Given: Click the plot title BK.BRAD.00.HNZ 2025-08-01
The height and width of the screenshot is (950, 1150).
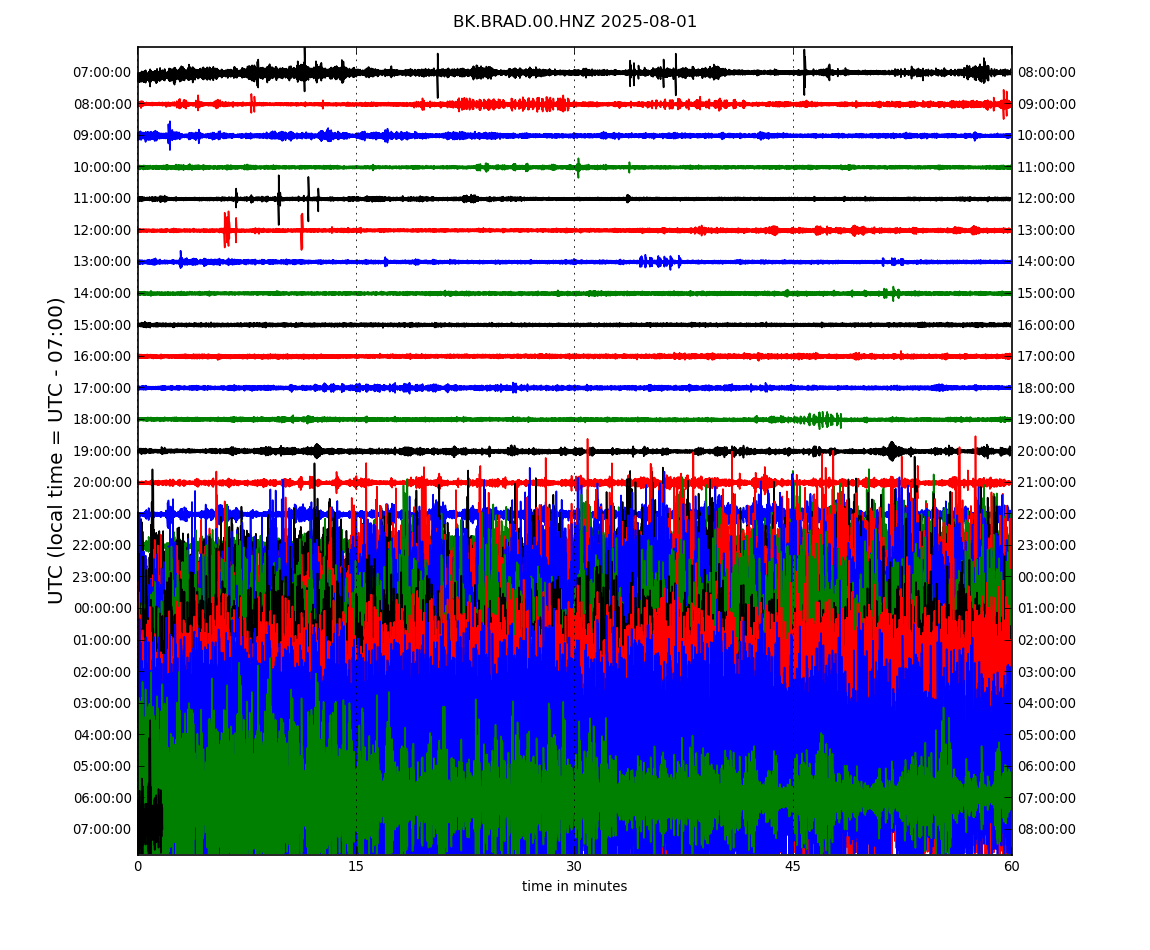Looking at the screenshot, I should pyautogui.click(x=574, y=22).
